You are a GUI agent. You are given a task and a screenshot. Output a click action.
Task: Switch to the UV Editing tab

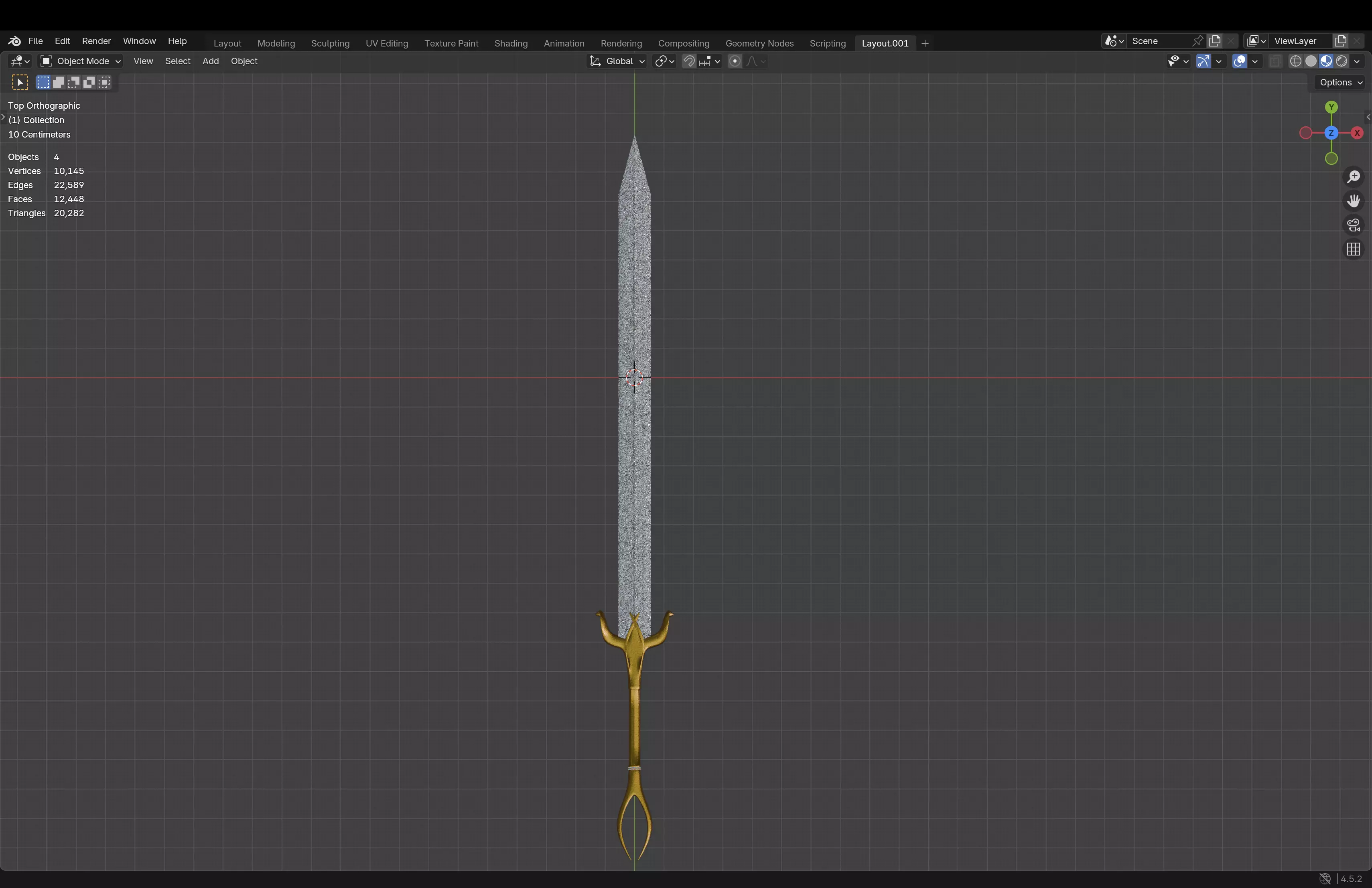(x=387, y=43)
